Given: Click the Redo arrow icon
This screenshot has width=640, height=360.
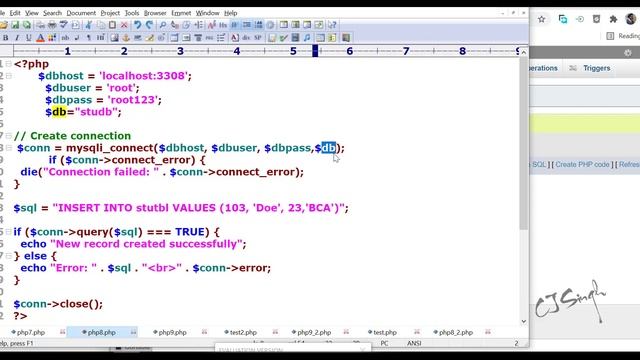Looking at the screenshot, I should point(149,25).
